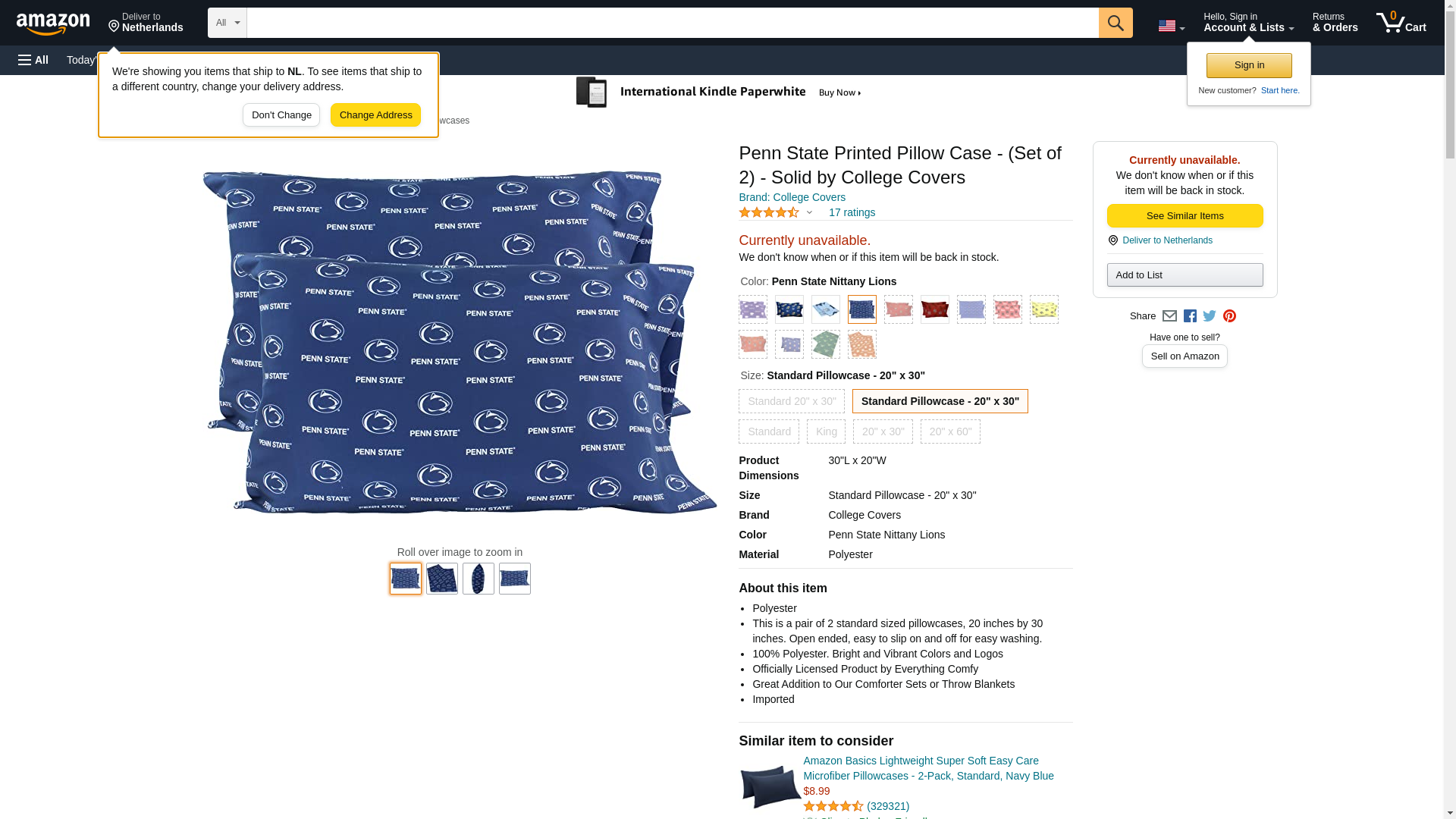Screen dimensions: 1456x819
Task: Choose the dark red pillowcase color swatch
Action: point(934,309)
